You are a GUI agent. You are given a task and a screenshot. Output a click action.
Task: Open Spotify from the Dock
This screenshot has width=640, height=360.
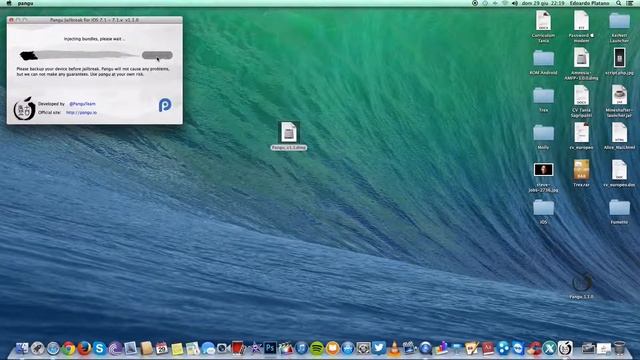pyautogui.click(x=317, y=348)
